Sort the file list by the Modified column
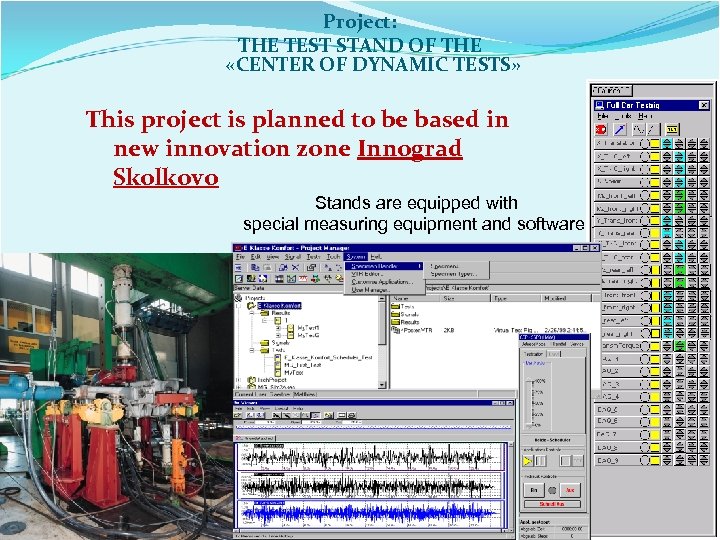 [566, 298]
